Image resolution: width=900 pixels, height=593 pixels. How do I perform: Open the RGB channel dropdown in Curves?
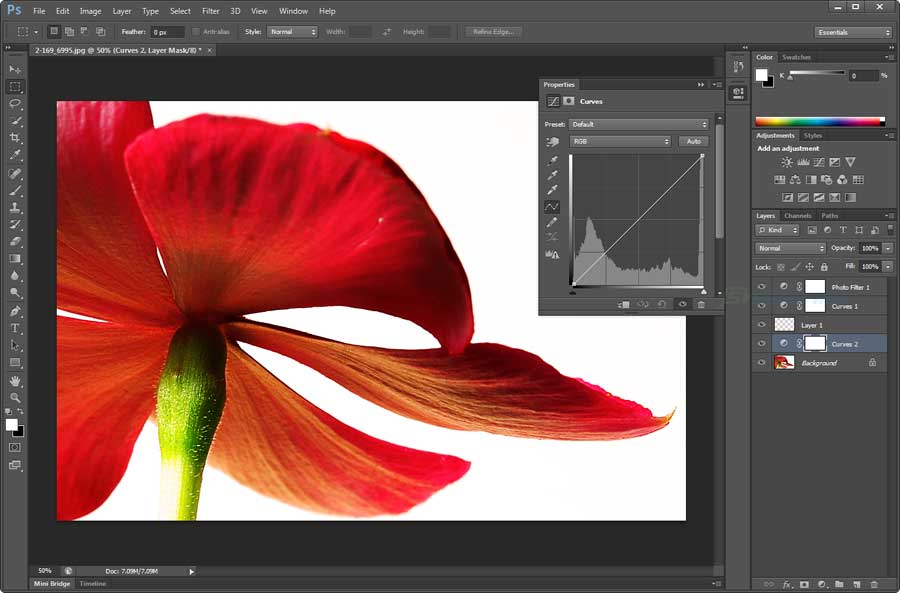620,141
